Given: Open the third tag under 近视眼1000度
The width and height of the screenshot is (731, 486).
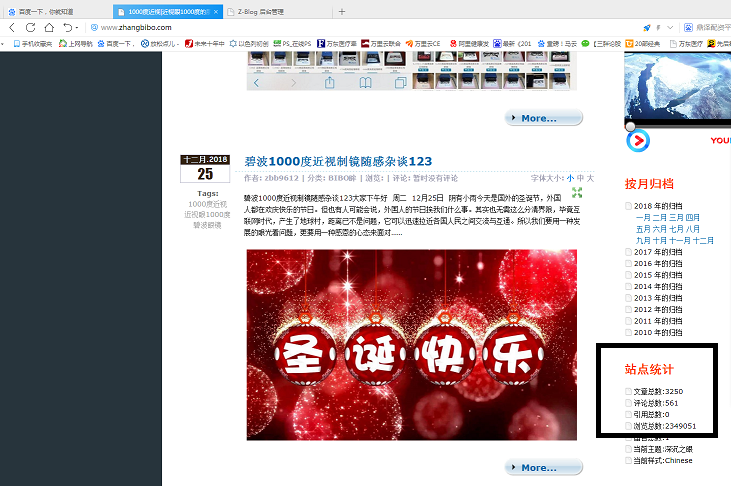Looking at the screenshot, I should tap(207, 225).
